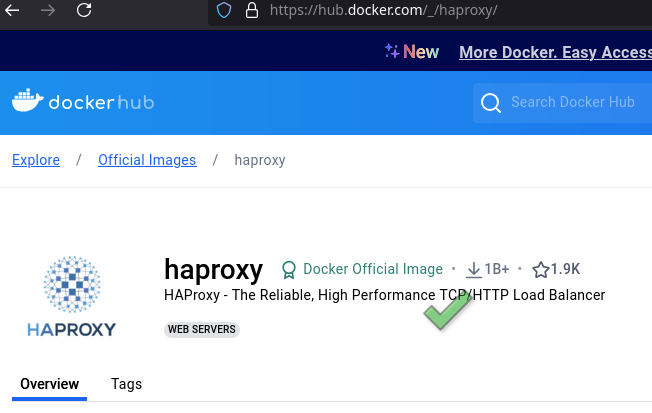Open the More Docker. Easy Access link
Image resolution: width=652 pixels, height=413 pixels.
(556, 52)
